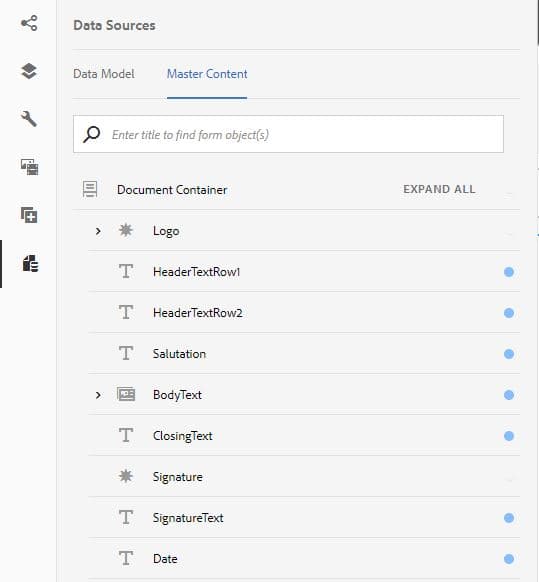Click the blue dot beside HeaderTextRow2
Screen dimensions: 539x582
click(509, 313)
